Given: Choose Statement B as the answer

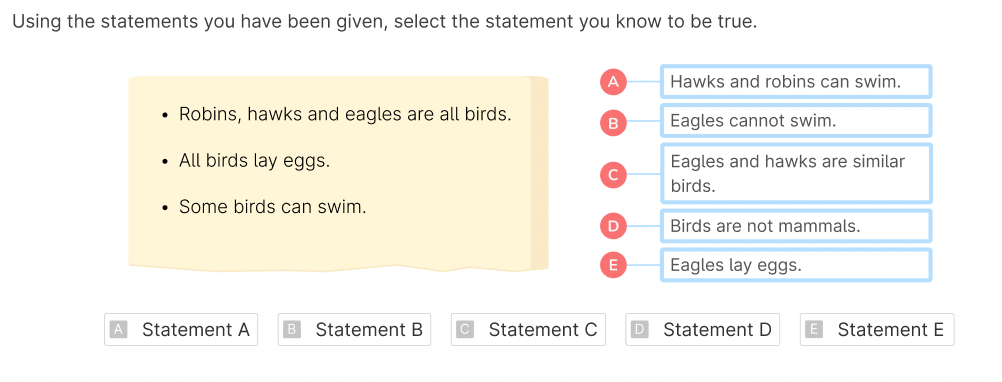Looking at the screenshot, I should point(354,330).
